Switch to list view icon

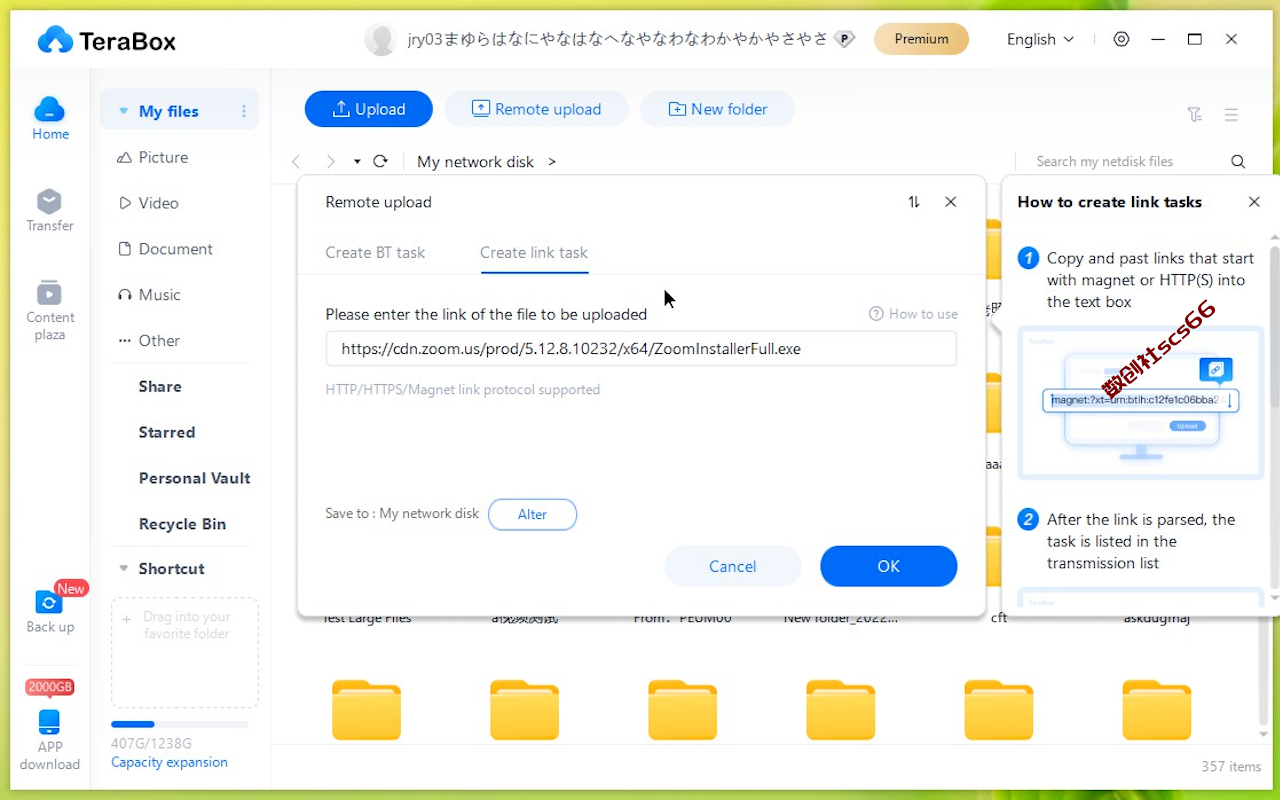tap(1231, 115)
